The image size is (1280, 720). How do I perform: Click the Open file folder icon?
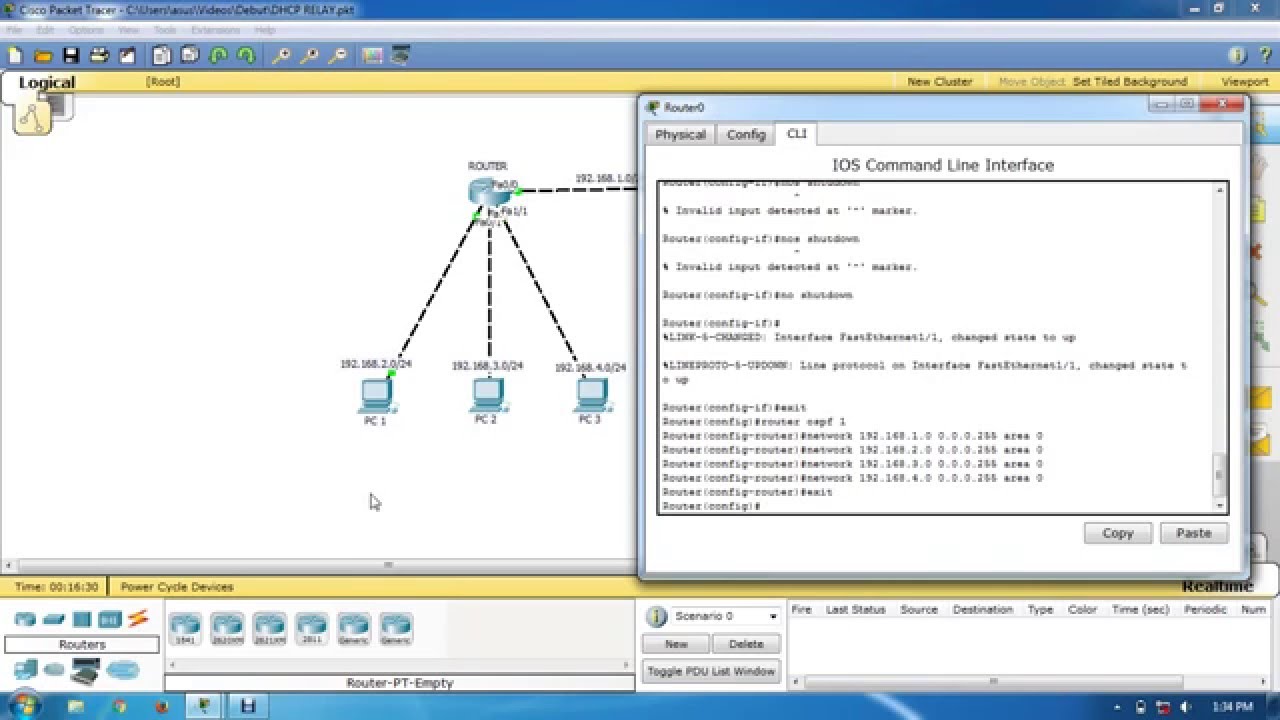tap(43, 56)
